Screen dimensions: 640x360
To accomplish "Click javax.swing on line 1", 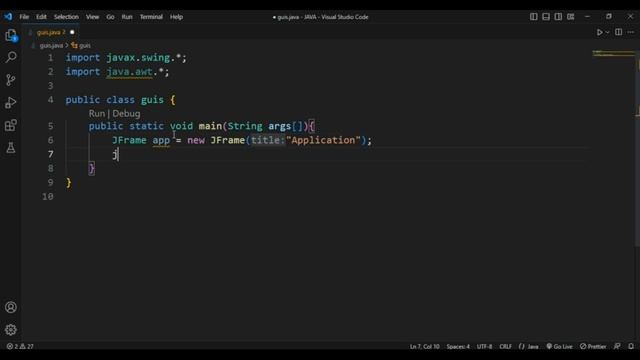I will click(x=138, y=58).
